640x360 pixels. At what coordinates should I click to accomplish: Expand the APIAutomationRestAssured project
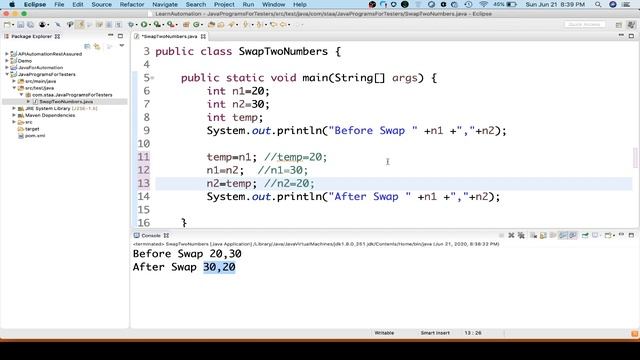(x=7, y=54)
